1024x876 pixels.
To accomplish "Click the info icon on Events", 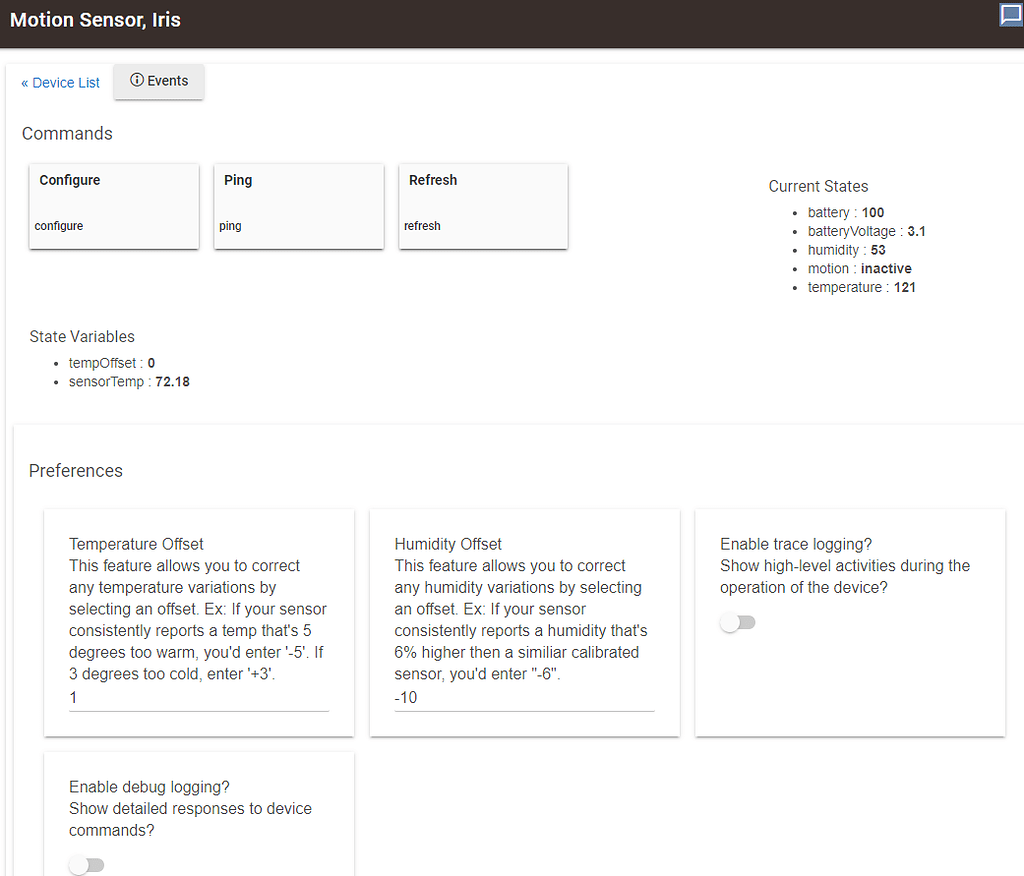I will [137, 81].
